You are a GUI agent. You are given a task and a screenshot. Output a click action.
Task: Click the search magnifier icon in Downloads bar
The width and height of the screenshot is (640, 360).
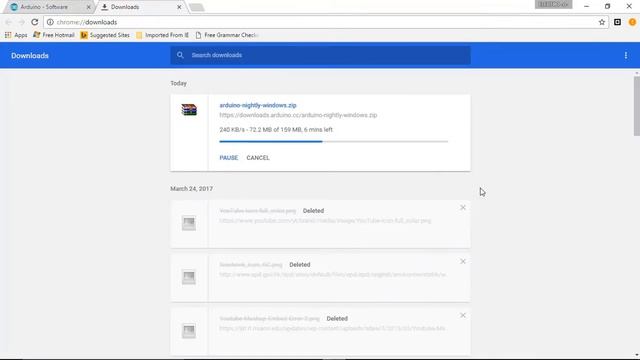click(180, 55)
